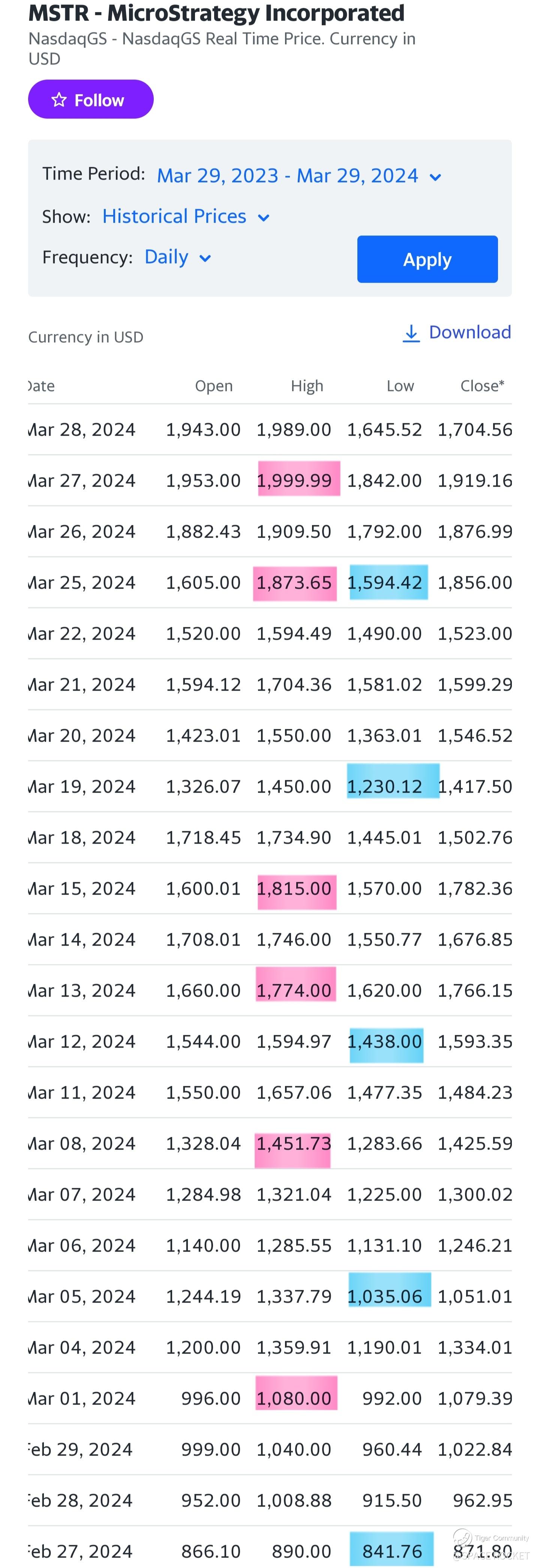Expand the Historical Prices show dropdown
540x1568 pixels.
(x=174, y=216)
